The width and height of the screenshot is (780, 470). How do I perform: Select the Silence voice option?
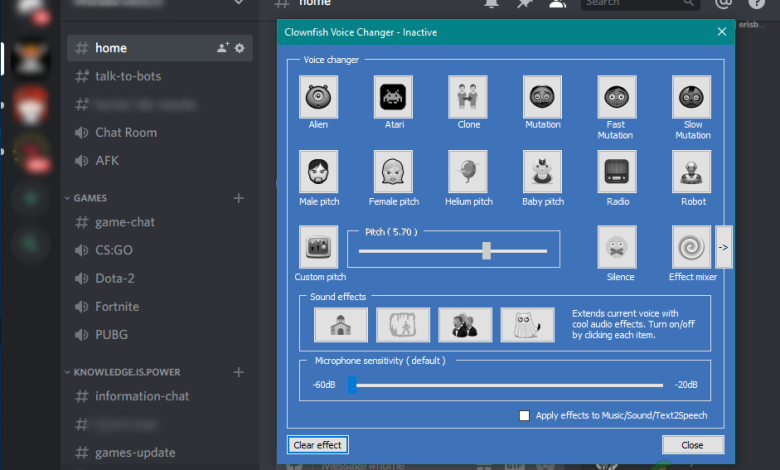click(x=617, y=247)
